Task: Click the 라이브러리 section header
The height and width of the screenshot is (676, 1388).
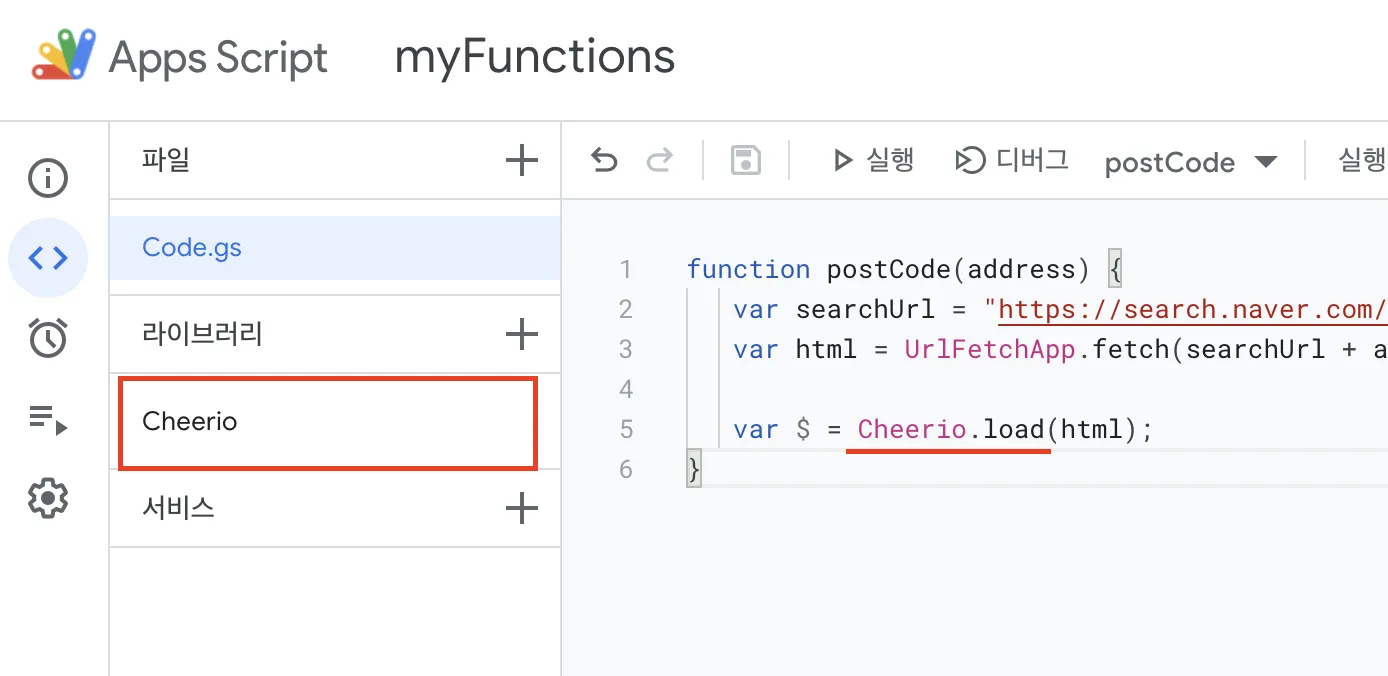Action: click(x=203, y=334)
